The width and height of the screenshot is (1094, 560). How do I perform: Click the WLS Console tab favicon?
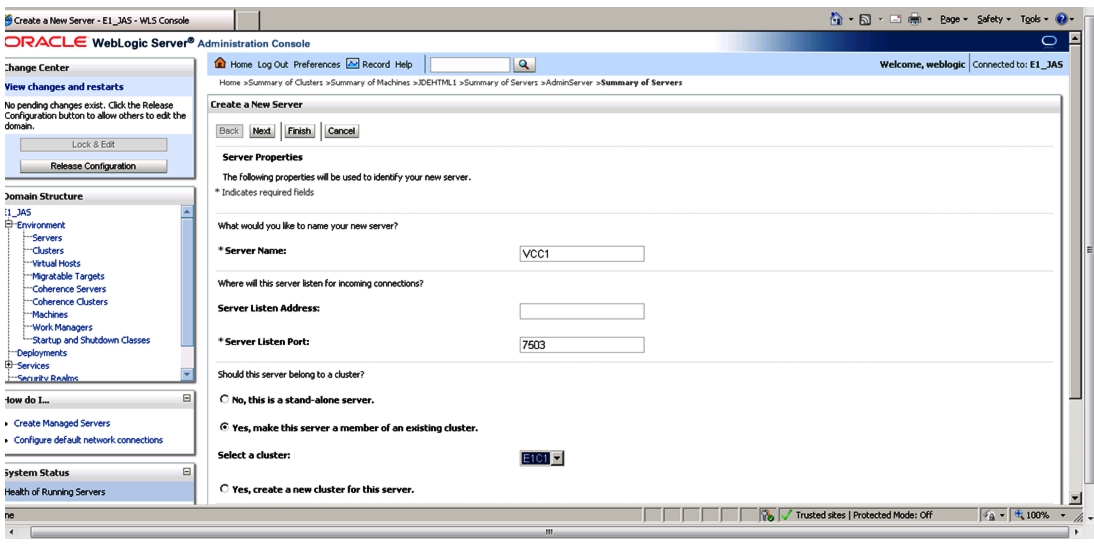pos(8,20)
